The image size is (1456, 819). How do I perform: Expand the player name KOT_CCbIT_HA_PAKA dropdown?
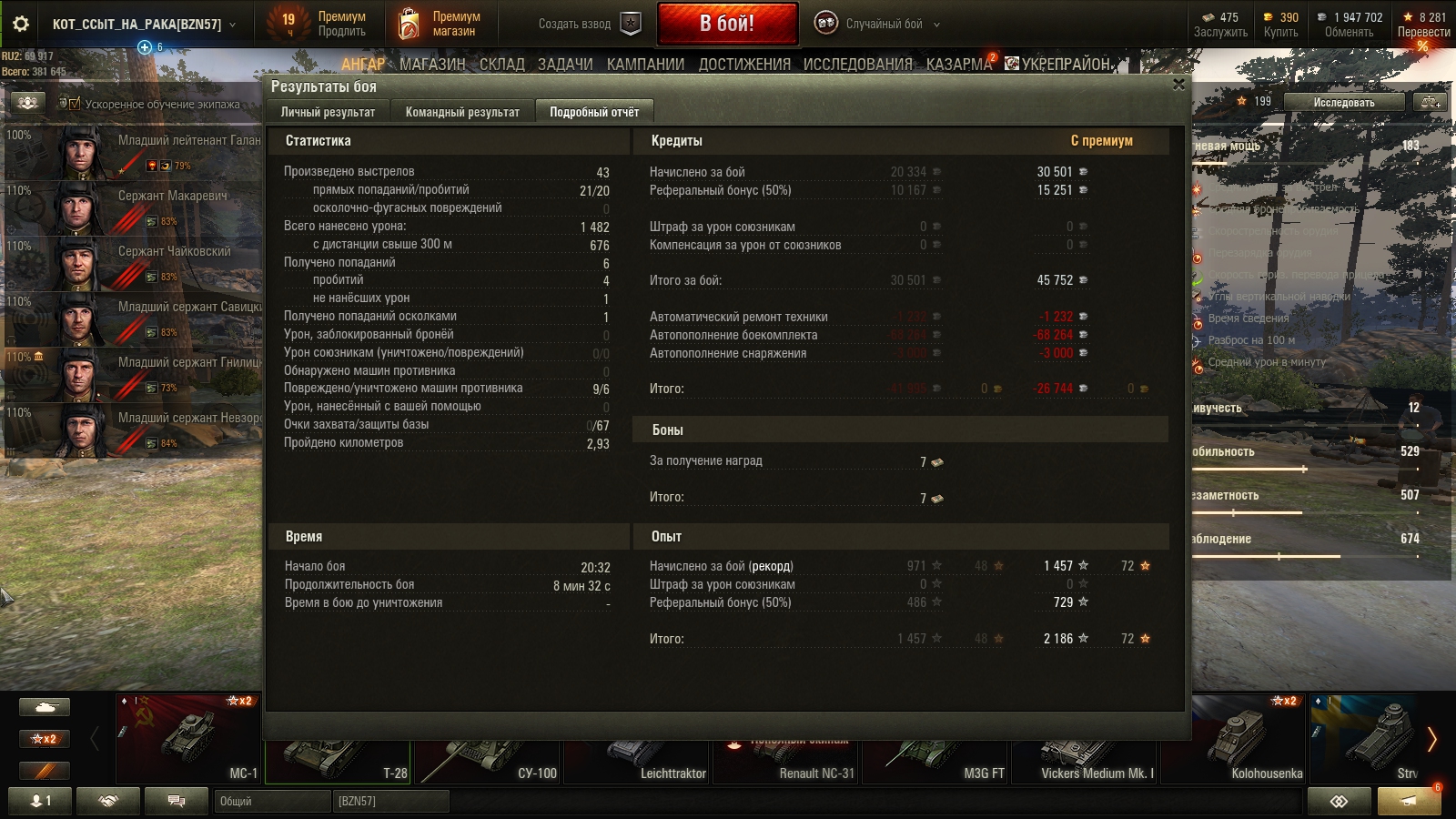pos(233,25)
